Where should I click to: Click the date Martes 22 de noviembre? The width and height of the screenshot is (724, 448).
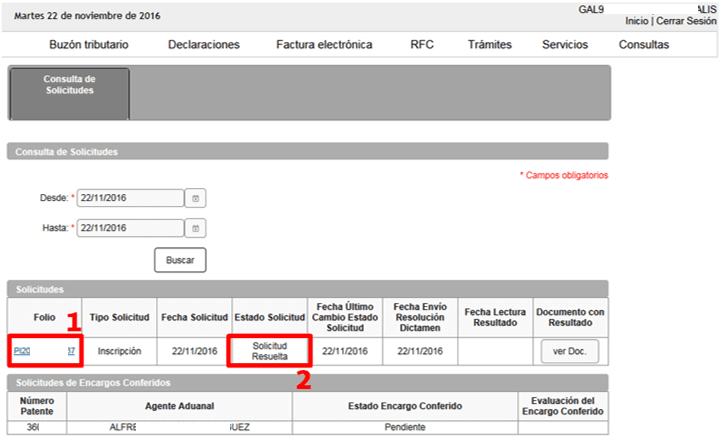coord(87,16)
